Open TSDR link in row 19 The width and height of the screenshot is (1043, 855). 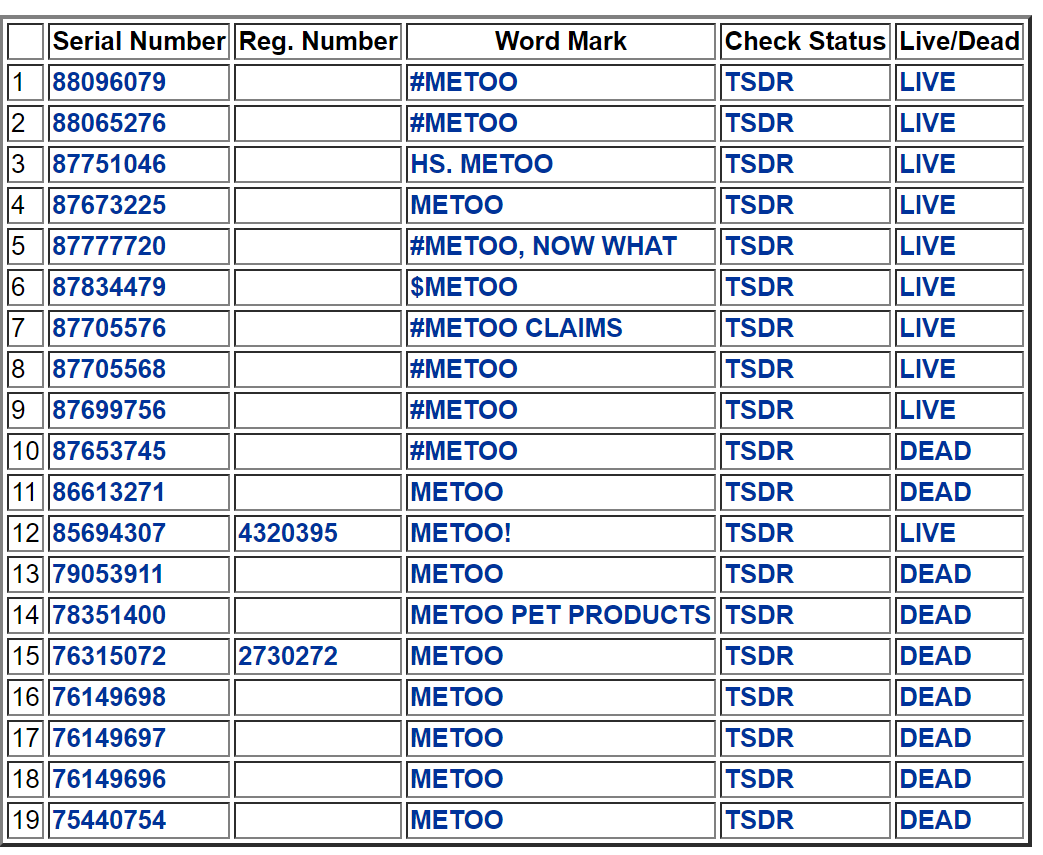tap(759, 820)
